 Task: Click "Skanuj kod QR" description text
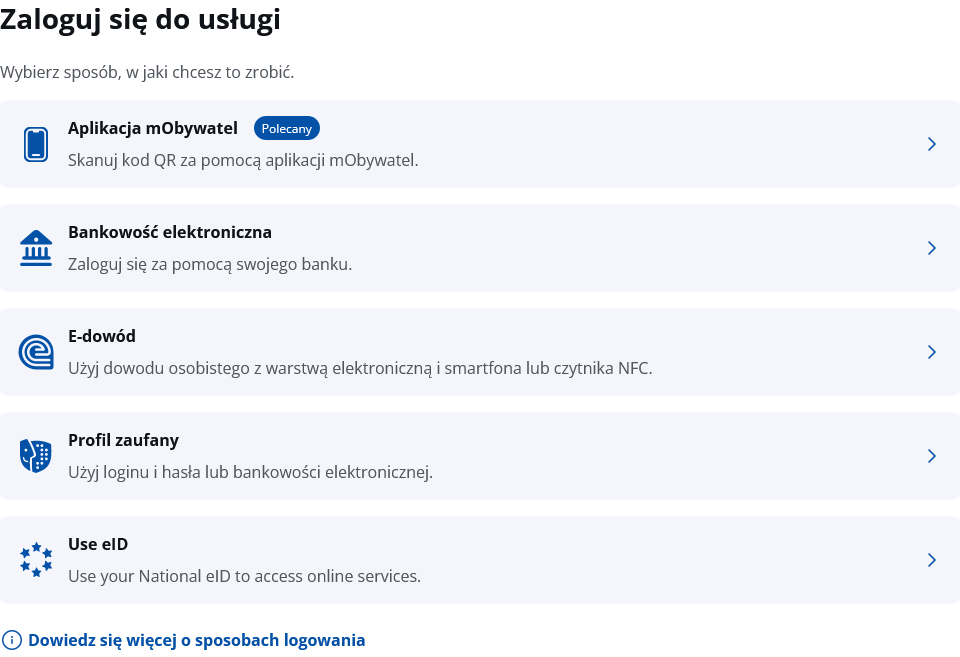click(243, 160)
